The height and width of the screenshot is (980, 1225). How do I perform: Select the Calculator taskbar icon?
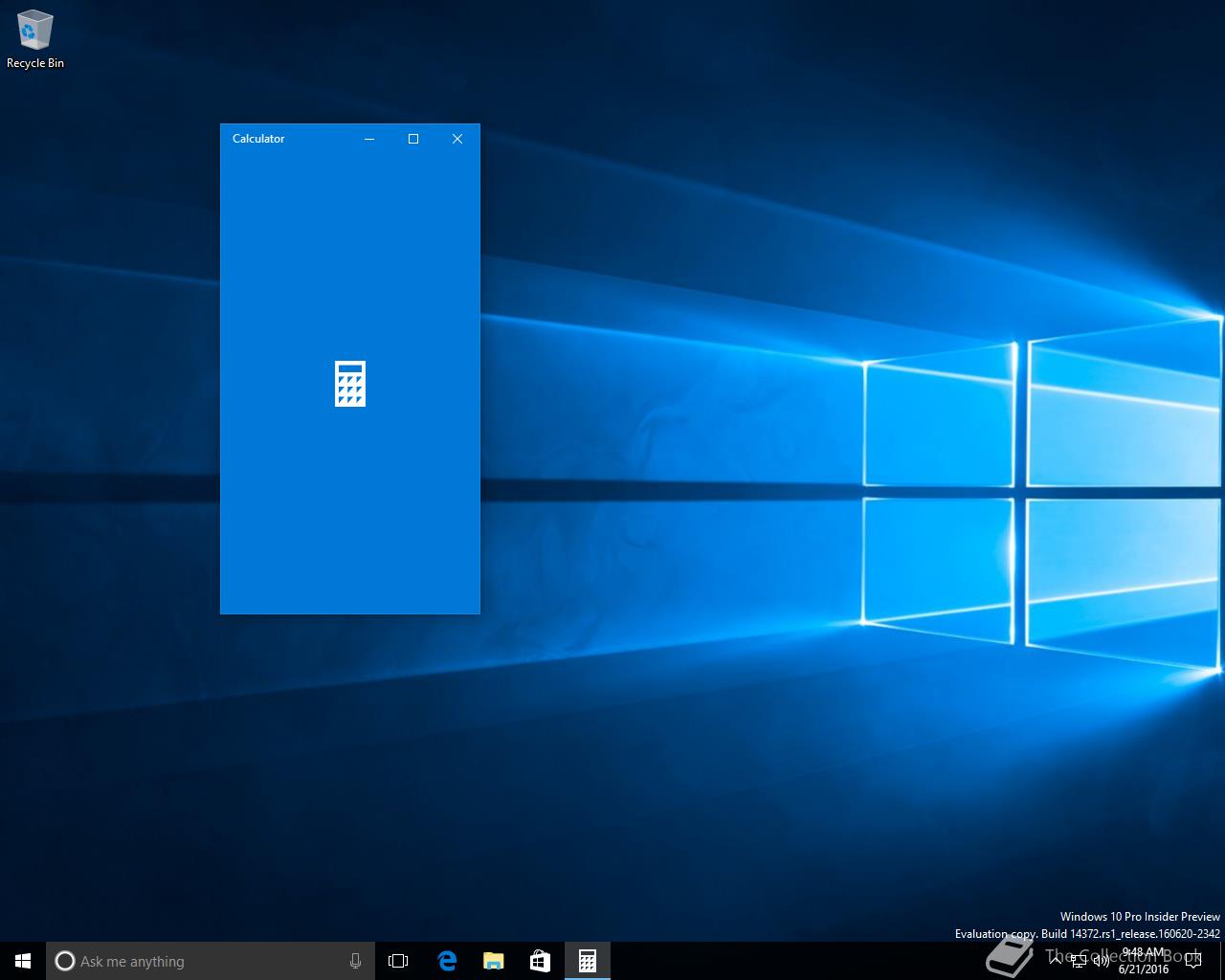(588, 961)
